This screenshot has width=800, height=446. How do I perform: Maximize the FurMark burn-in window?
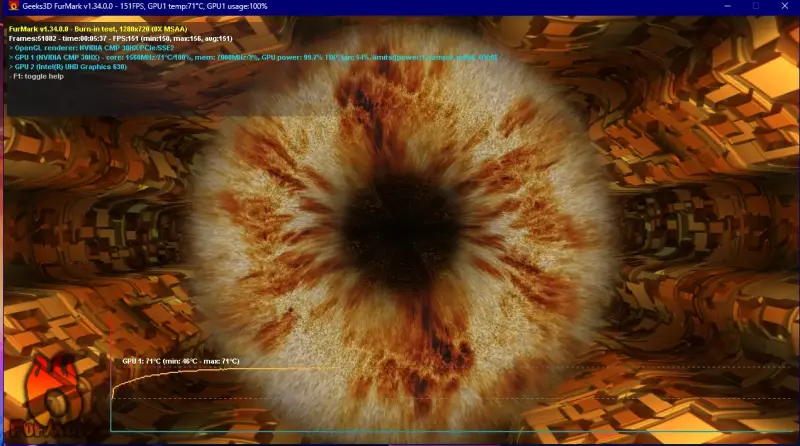click(755, 7)
